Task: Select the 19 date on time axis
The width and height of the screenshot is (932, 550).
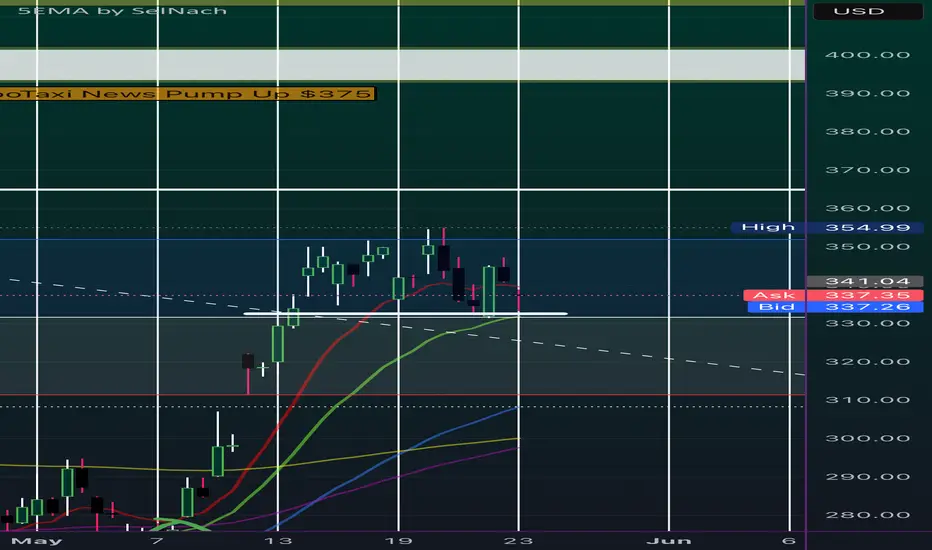Action: 398,540
